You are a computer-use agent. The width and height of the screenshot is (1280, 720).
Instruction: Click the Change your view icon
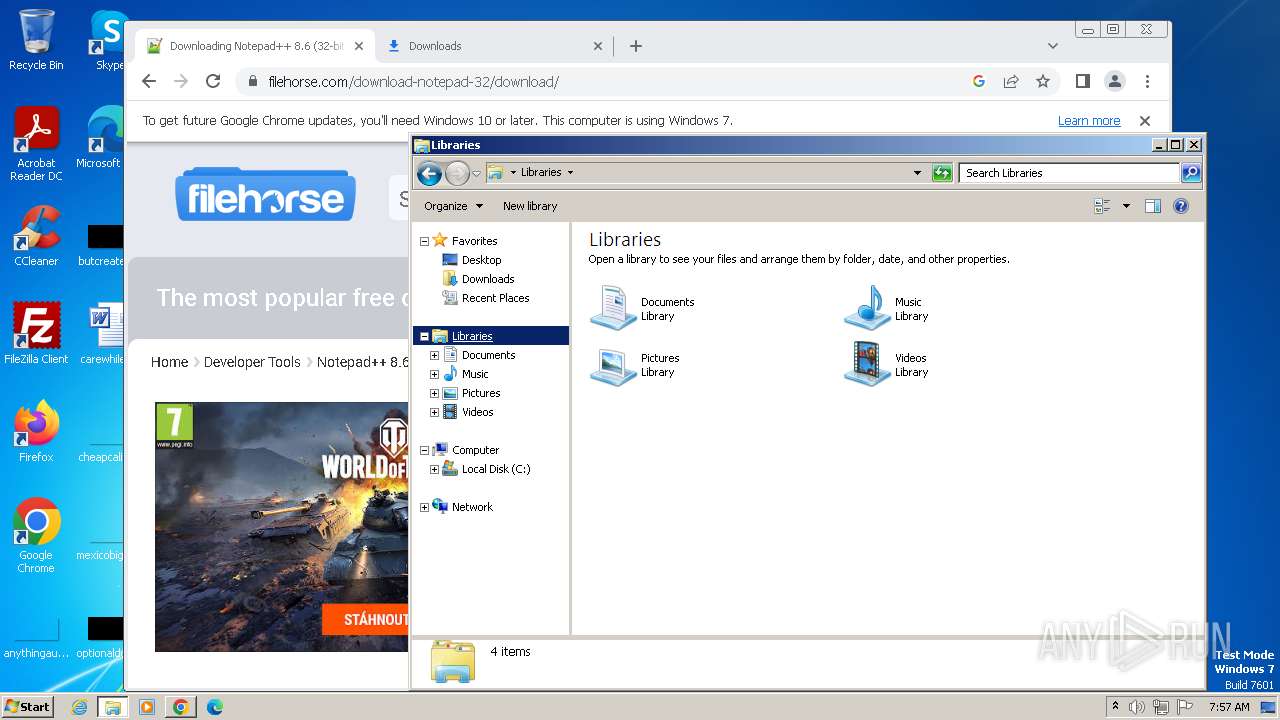pos(1103,206)
